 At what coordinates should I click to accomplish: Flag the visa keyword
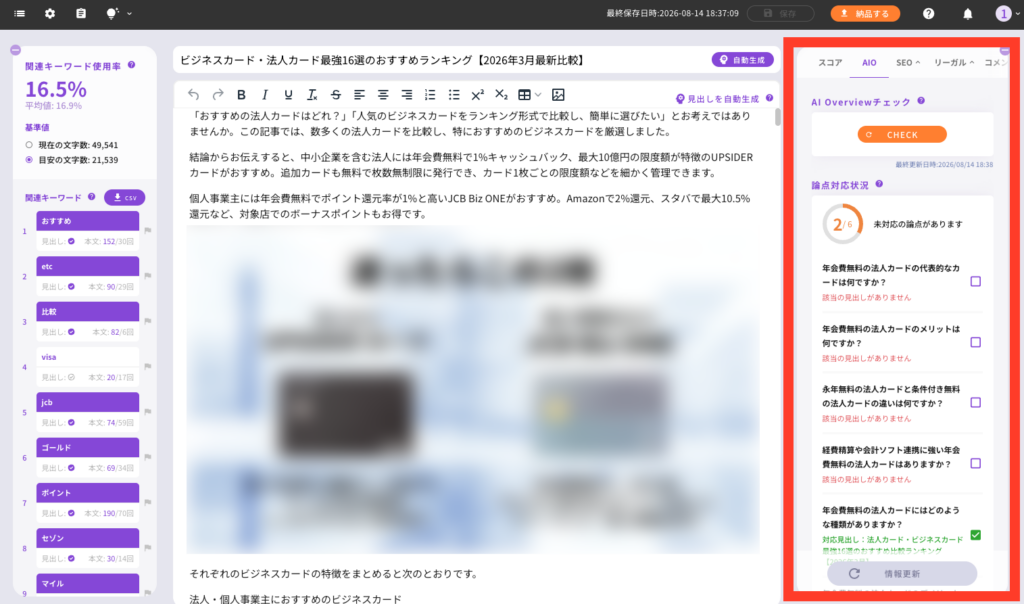(x=148, y=366)
